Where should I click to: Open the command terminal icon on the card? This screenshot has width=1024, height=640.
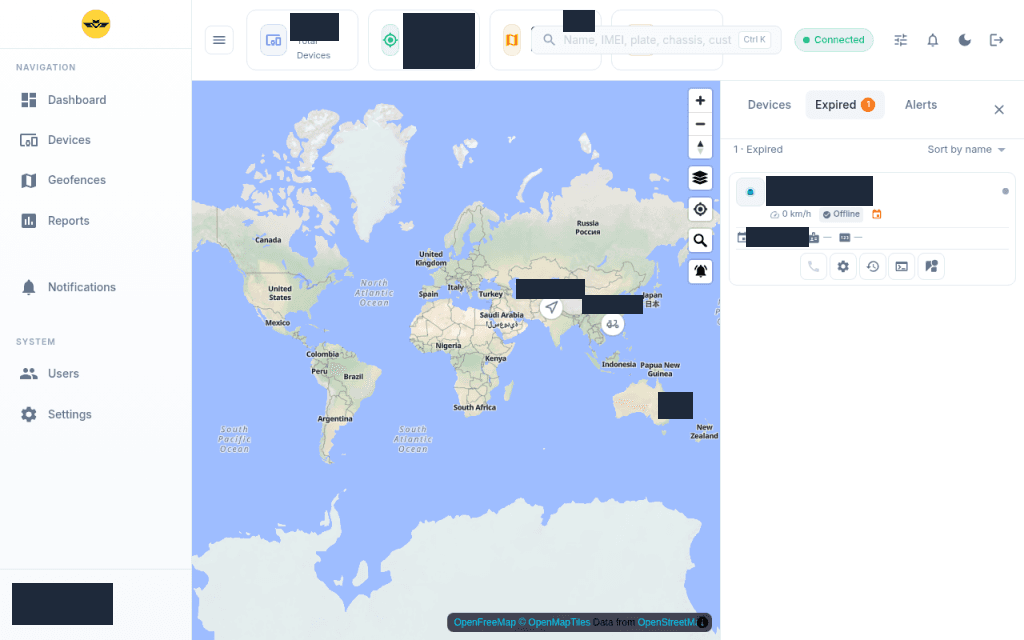click(x=902, y=266)
